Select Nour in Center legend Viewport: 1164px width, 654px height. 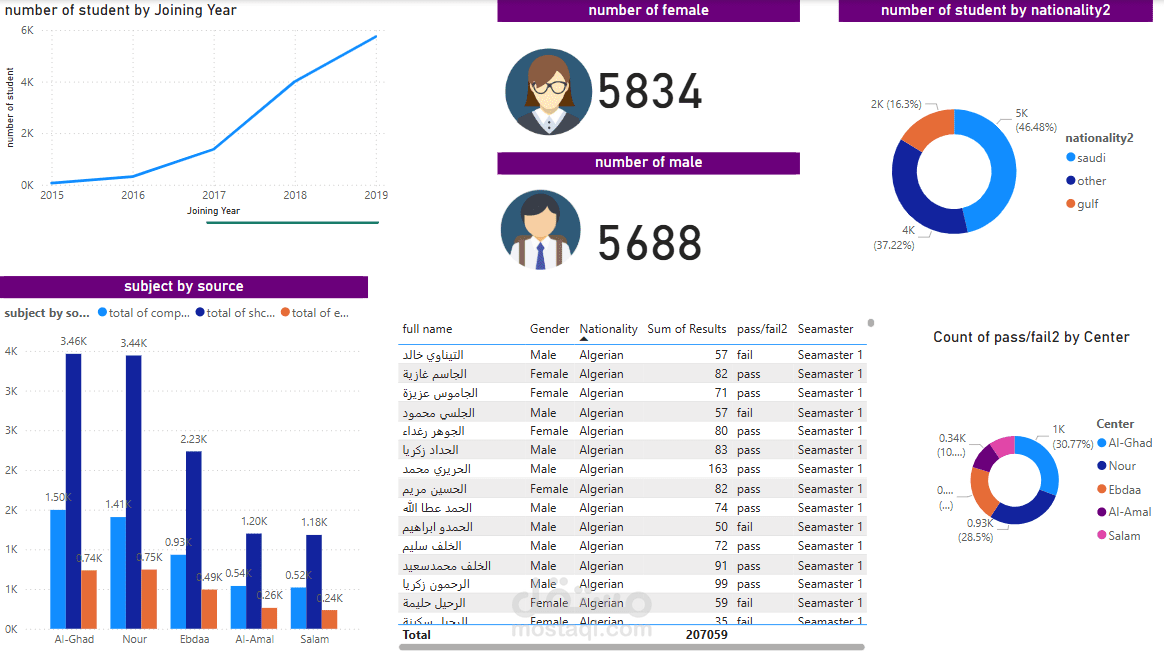[x=1116, y=465]
